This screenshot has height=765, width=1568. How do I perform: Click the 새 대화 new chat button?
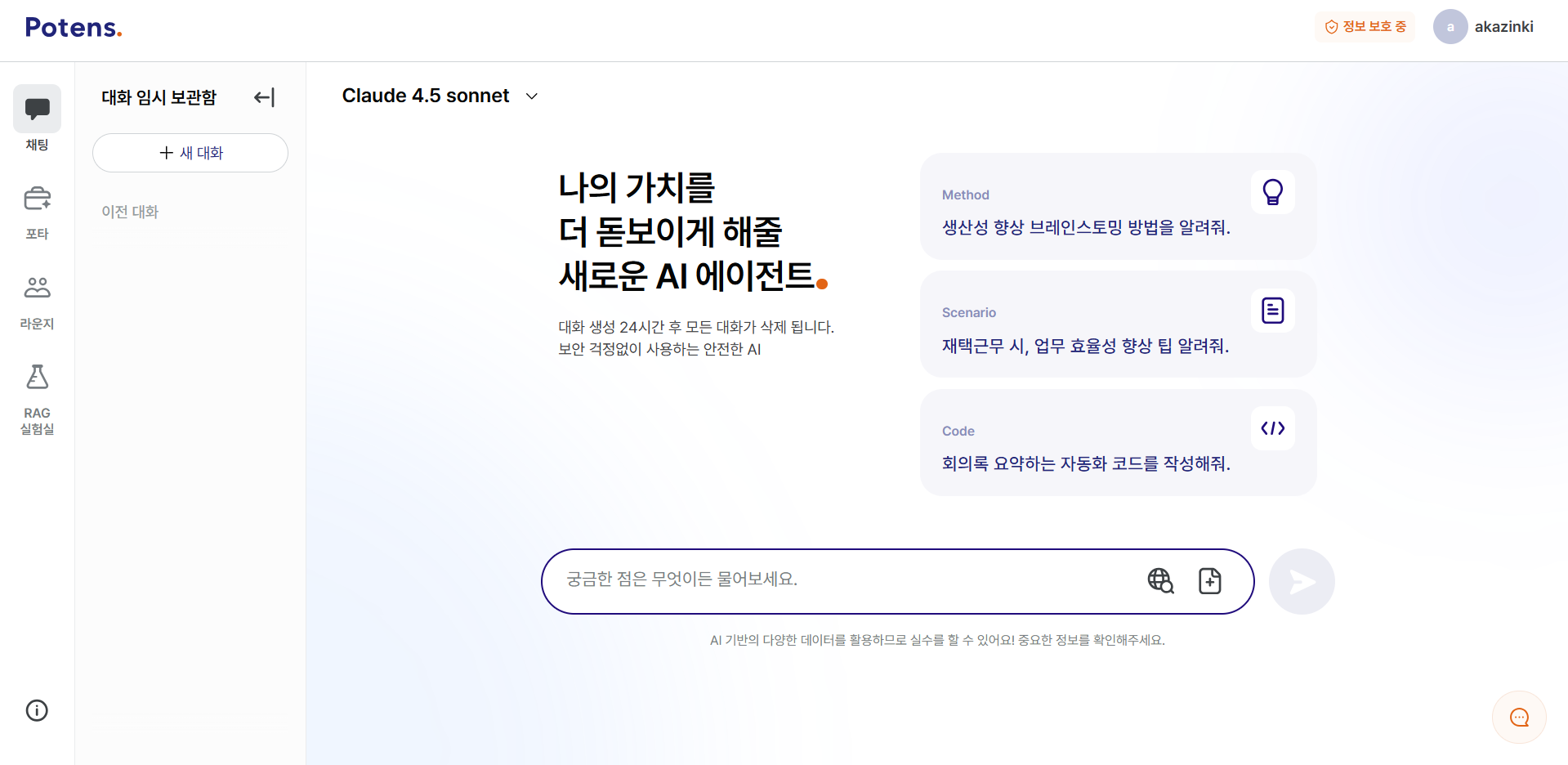point(190,153)
